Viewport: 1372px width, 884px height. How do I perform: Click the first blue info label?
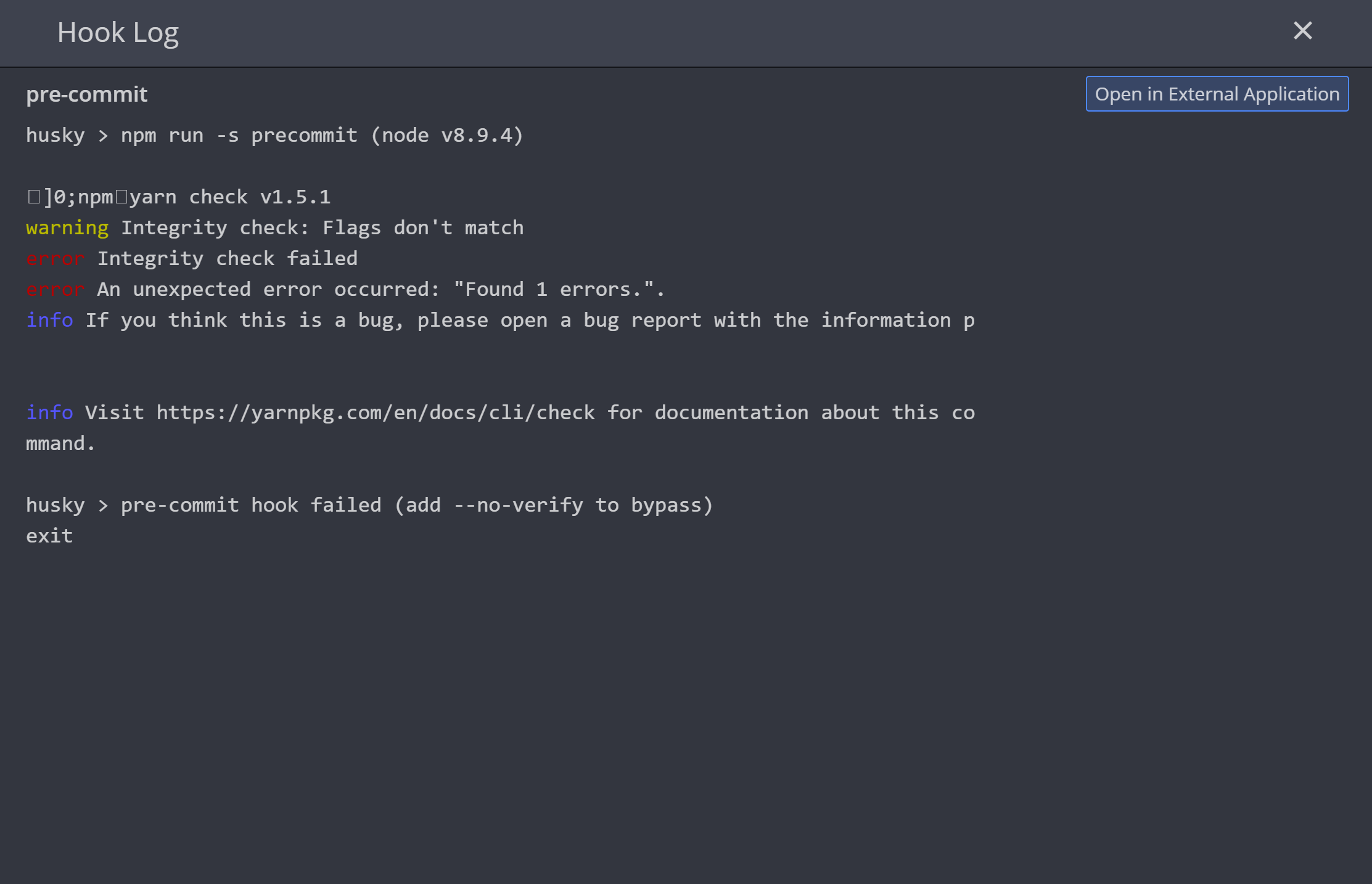pyautogui.click(x=49, y=320)
